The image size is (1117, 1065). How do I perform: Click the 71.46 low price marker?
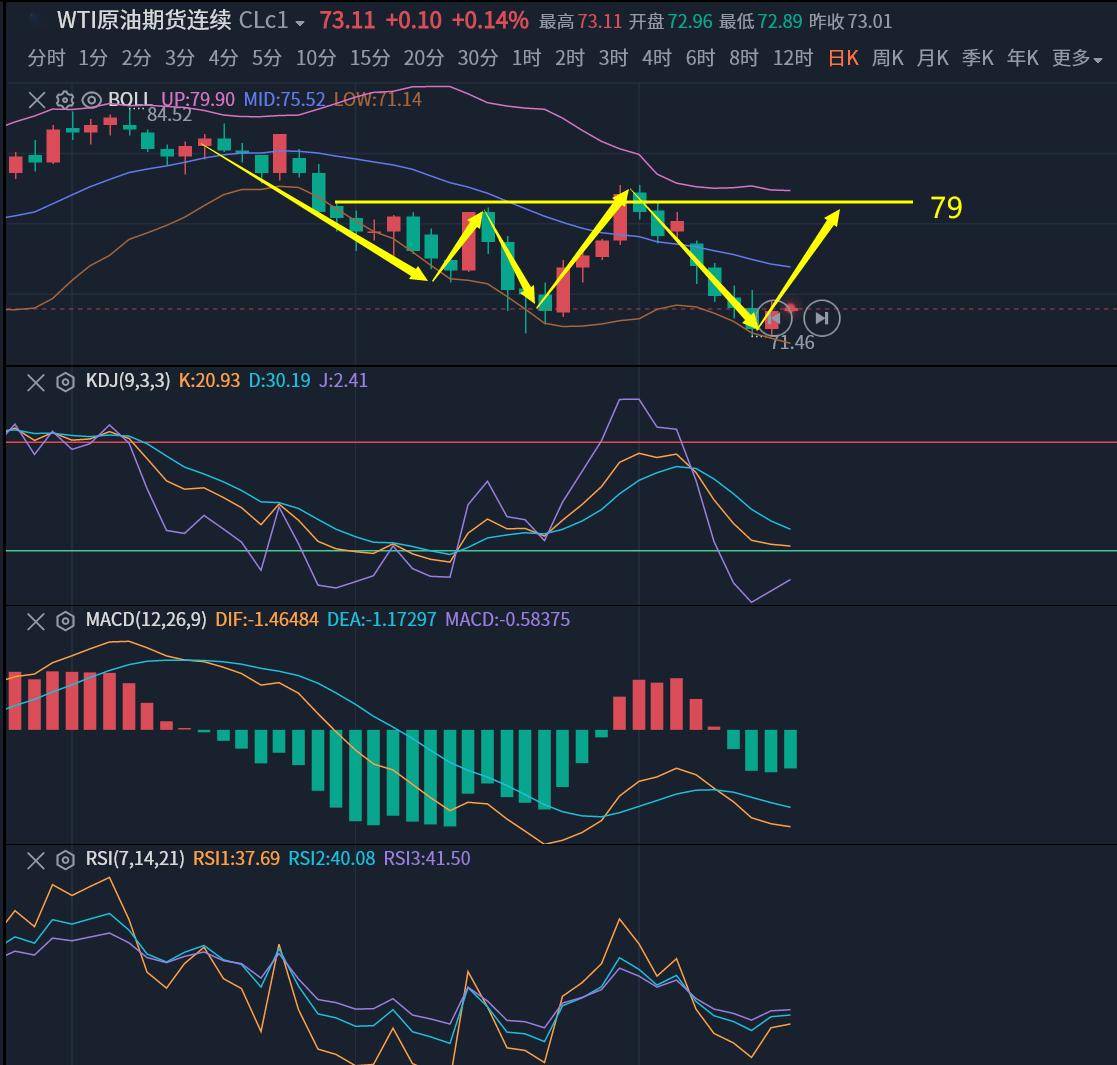792,343
